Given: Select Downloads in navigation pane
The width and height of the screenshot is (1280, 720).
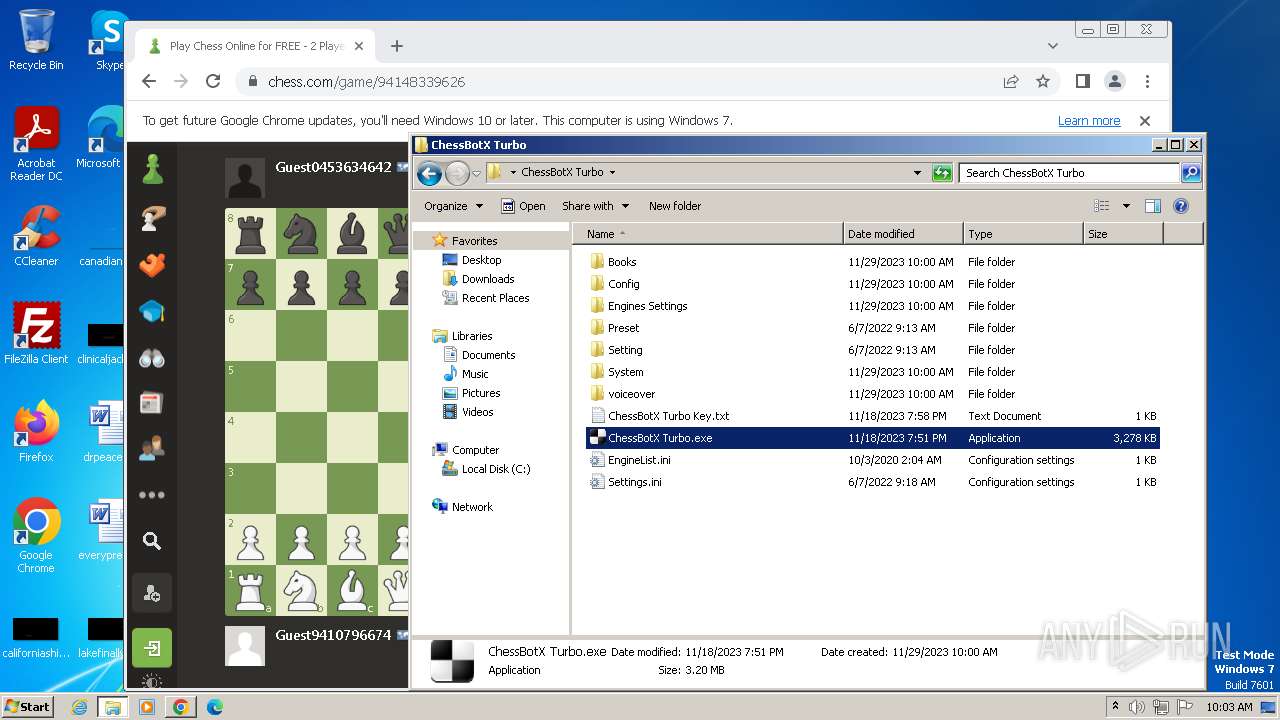Looking at the screenshot, I should point(488,279).
